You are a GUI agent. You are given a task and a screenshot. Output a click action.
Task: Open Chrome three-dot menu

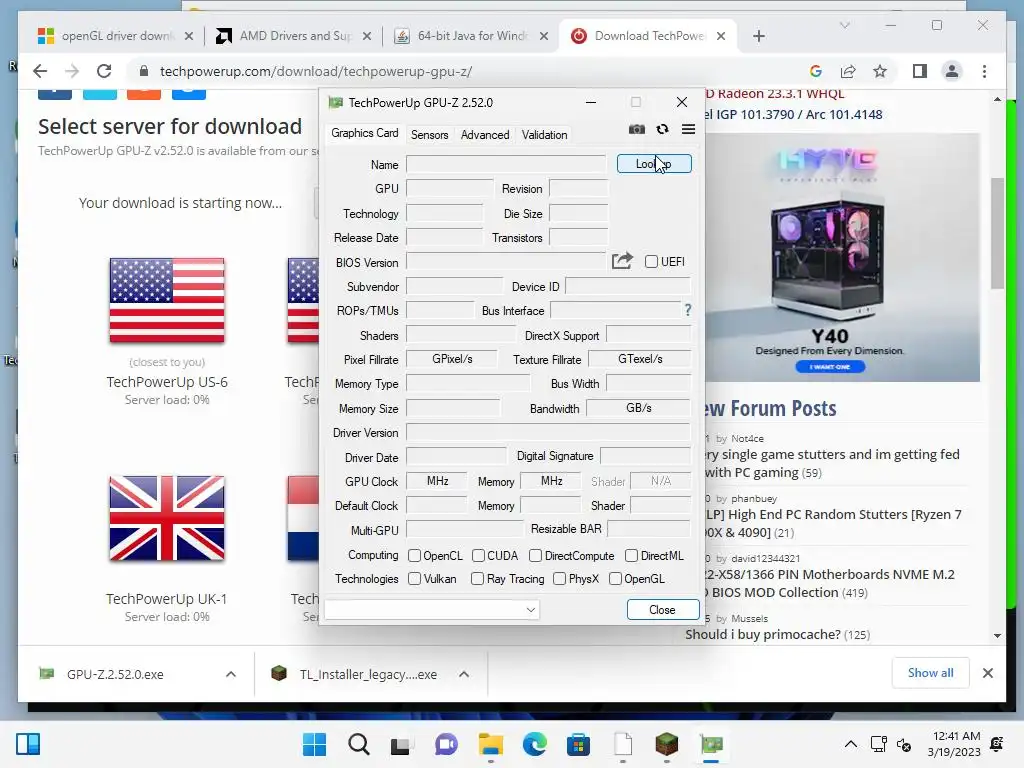(984, 71)
